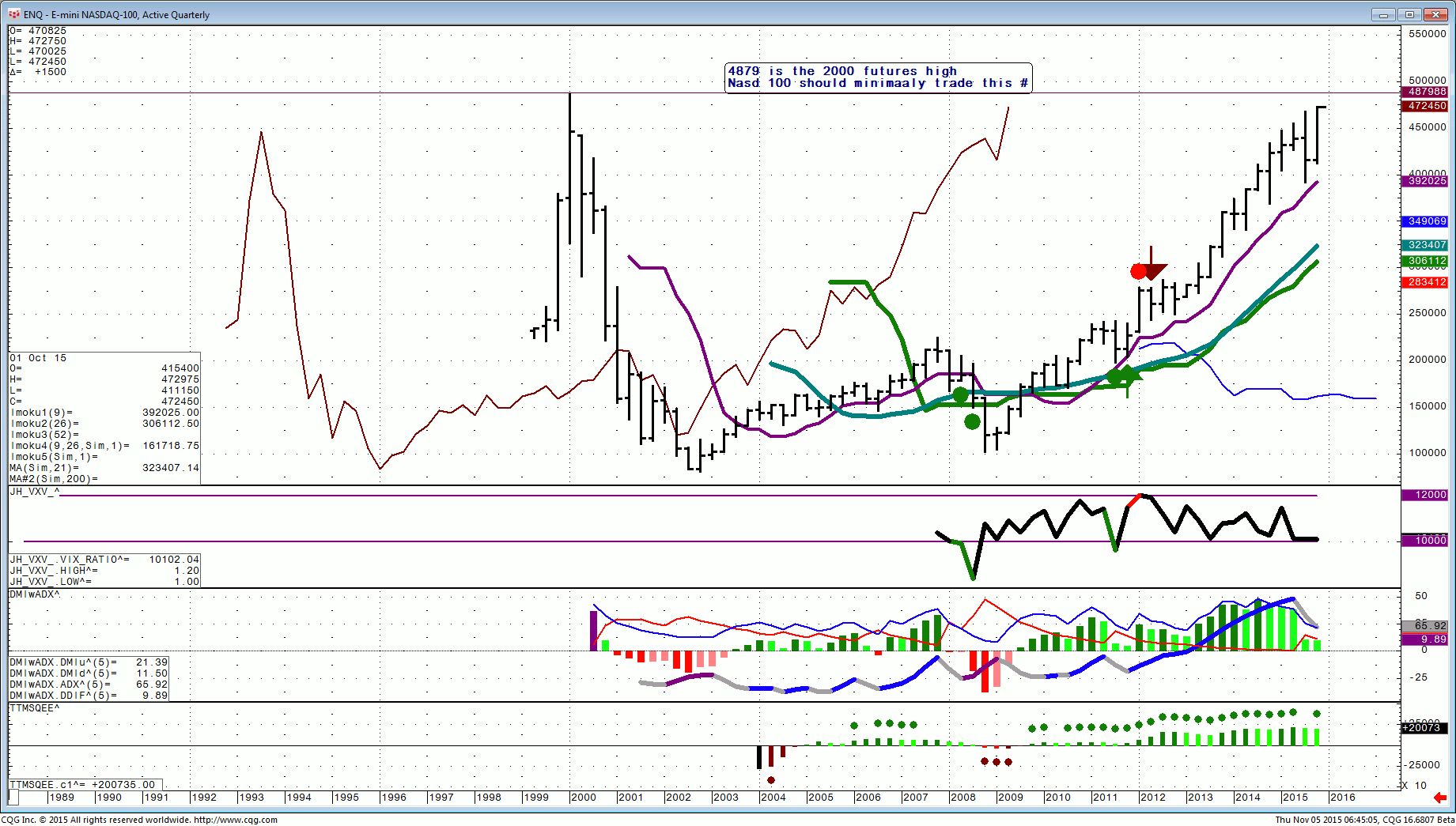This screenshot has width=1456, height=826.
Task: Click the 10000 level label in the JH_VXV pane
Action: pos(1427,541)
